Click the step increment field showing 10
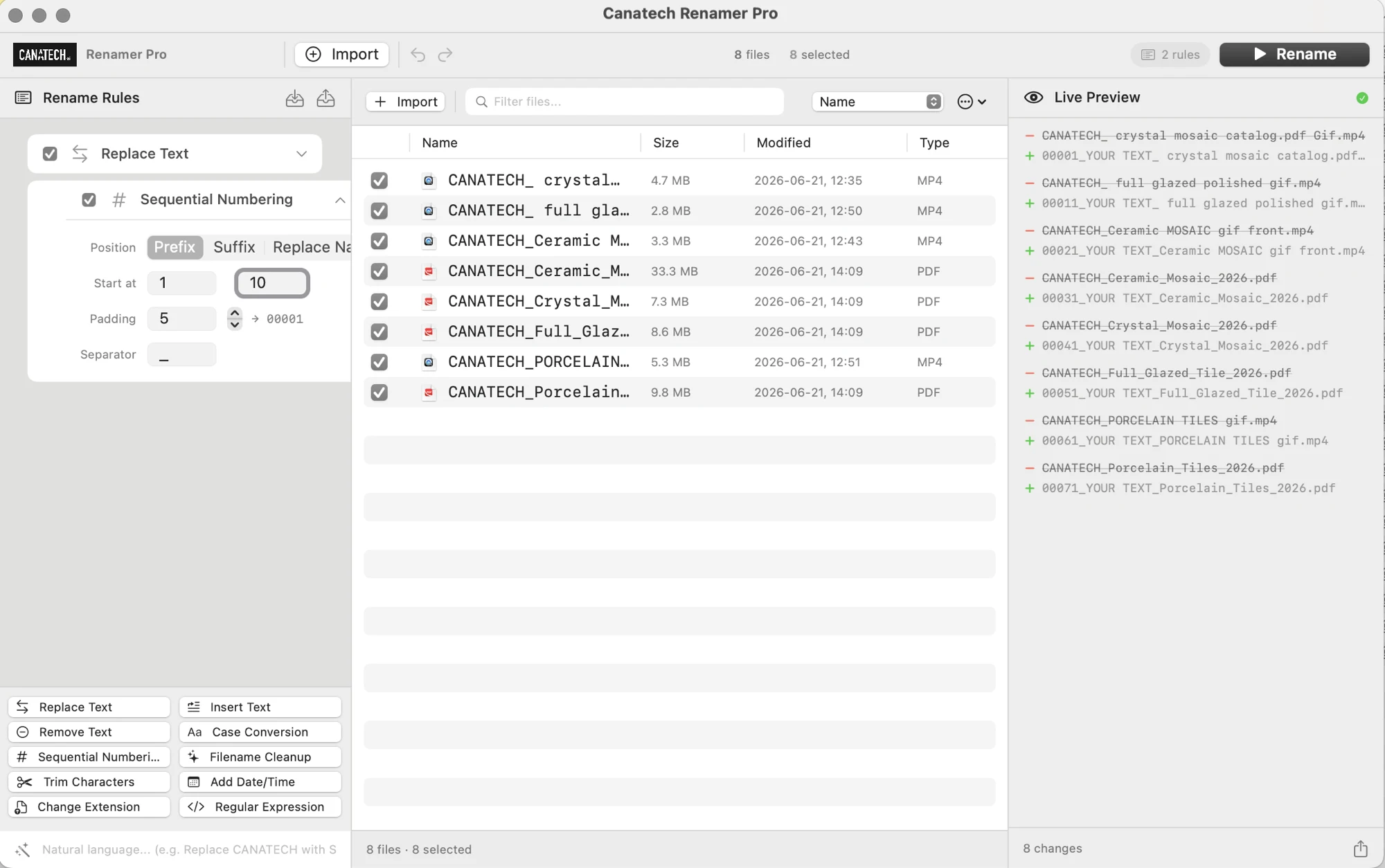 (x=272, y=283)
